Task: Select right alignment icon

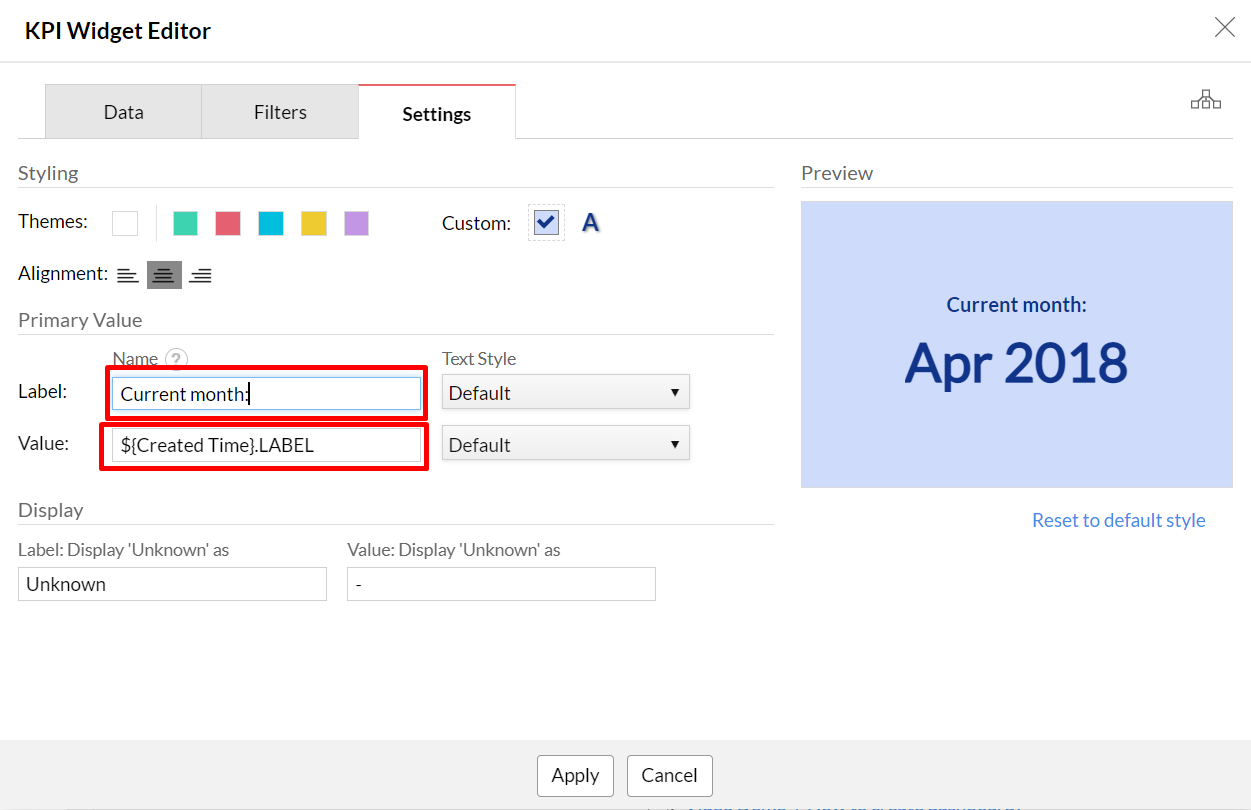Action: point(200,275)
